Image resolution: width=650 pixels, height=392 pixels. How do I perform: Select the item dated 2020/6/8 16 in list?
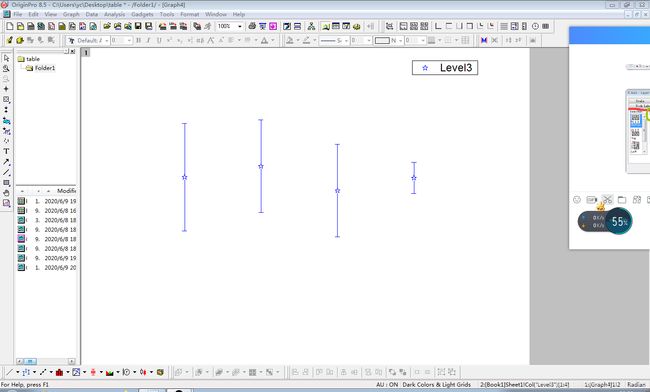(x=47, y=211)
